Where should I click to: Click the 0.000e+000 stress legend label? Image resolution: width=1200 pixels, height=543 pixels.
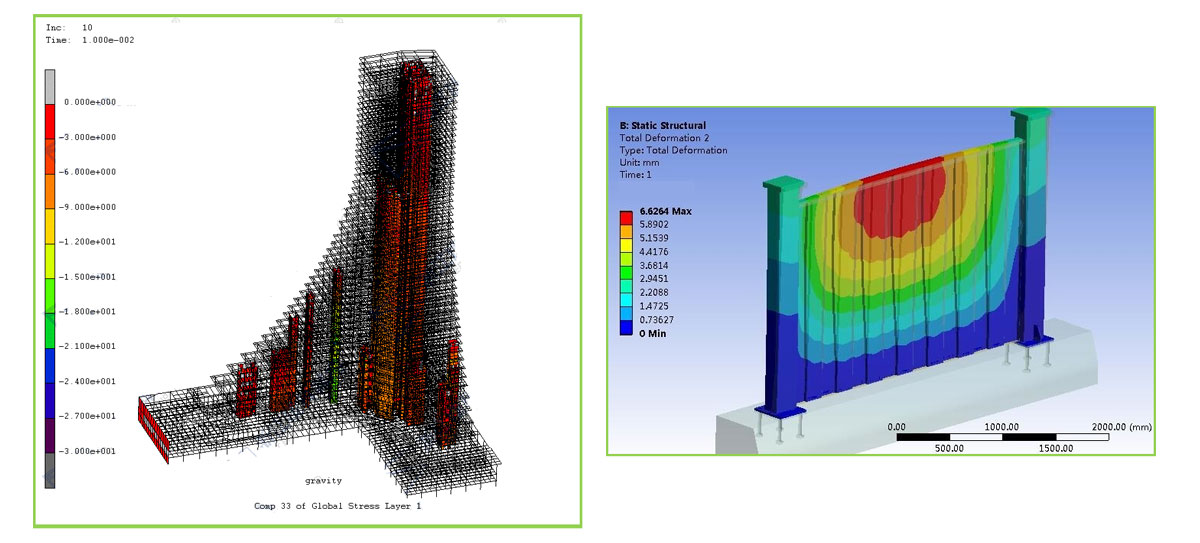90,103
